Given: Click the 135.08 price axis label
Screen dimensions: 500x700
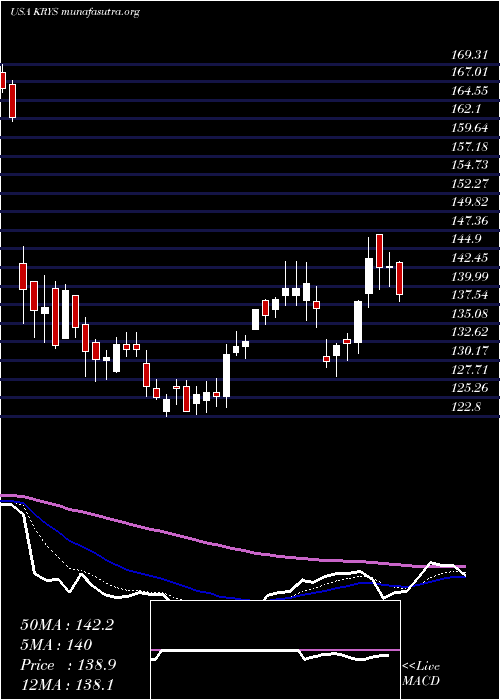Looking at the screenshot, I should click(x=470, y=314).
